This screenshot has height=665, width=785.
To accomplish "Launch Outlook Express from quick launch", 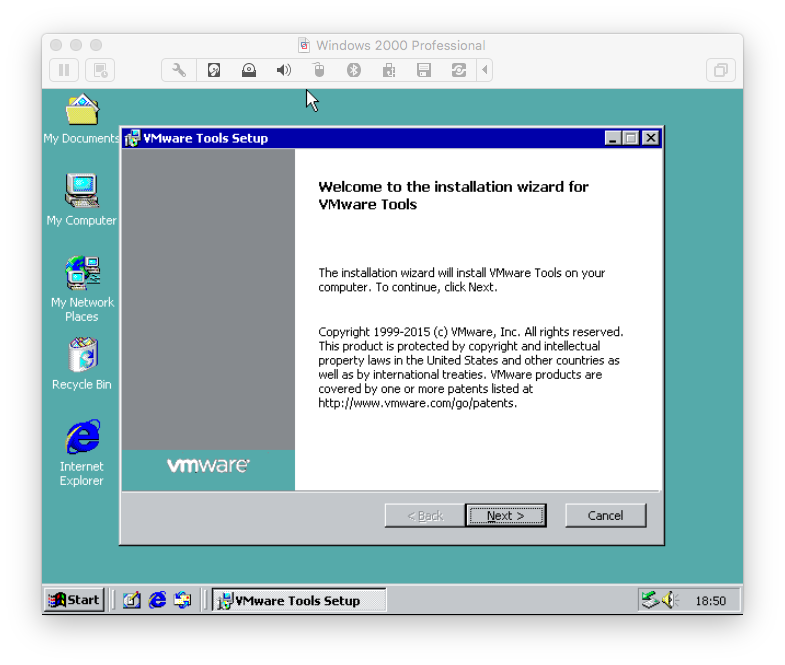I will pos(183,600).
